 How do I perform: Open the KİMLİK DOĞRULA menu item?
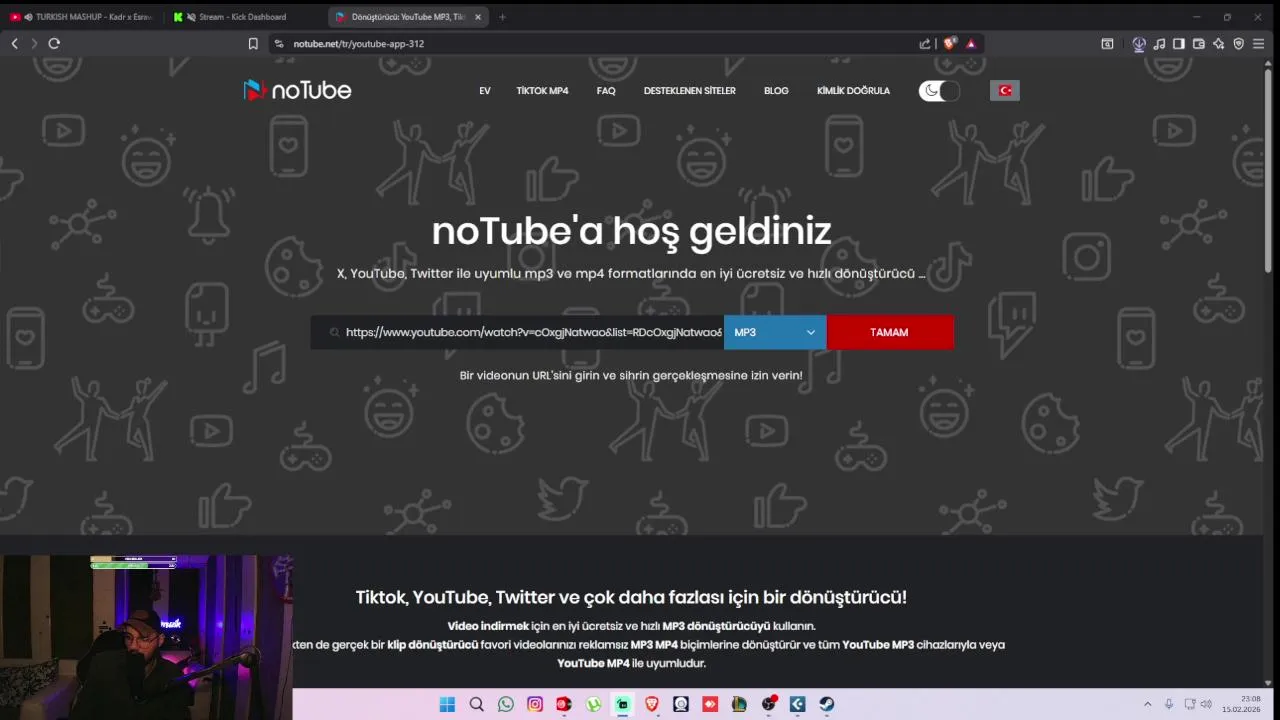click(853, 91)
